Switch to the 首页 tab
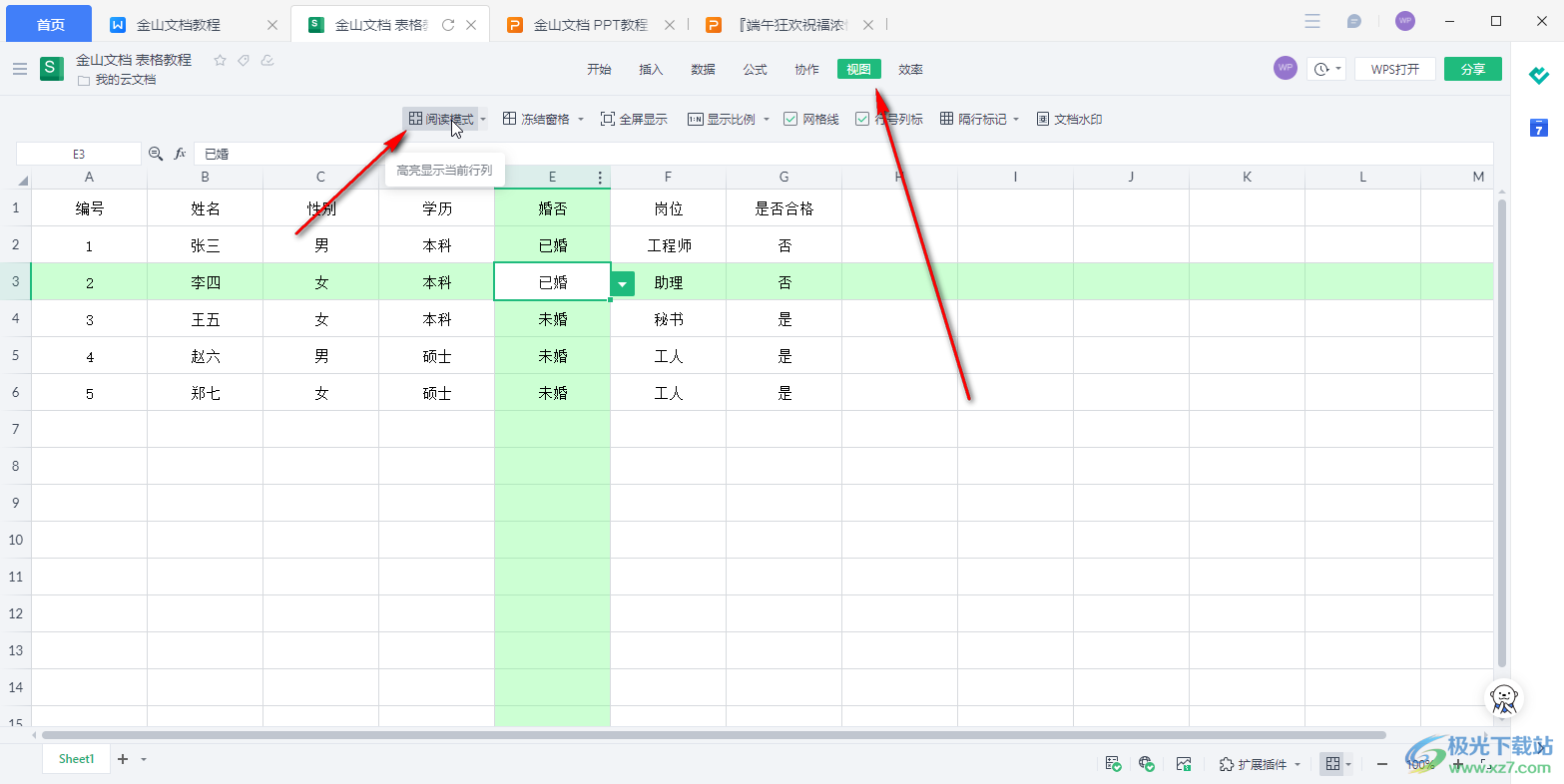 point(49,24)
